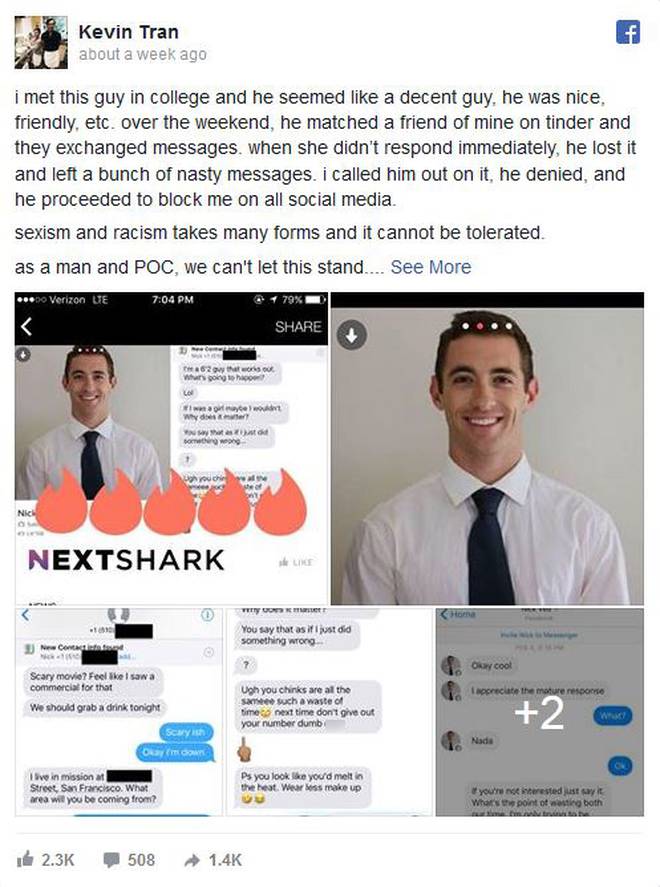Open the comments speech bubble icon
This screenshot has height=887, width=660.
(x=111, y=860)
